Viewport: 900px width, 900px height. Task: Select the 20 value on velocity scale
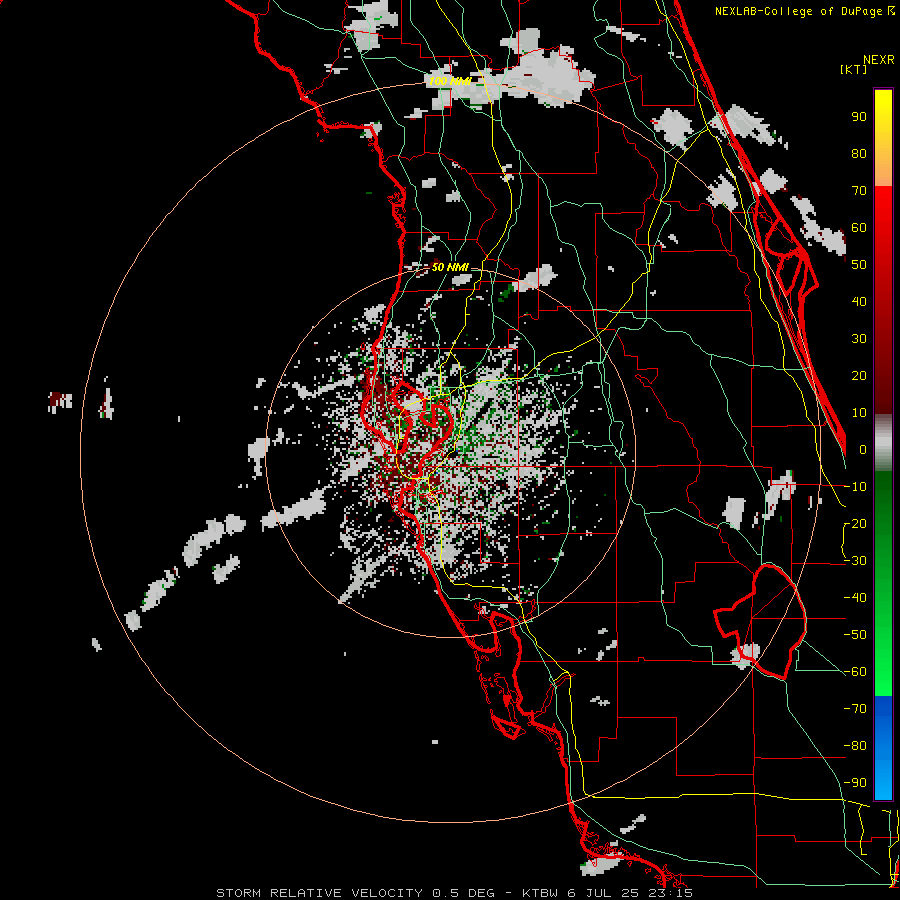859,376
